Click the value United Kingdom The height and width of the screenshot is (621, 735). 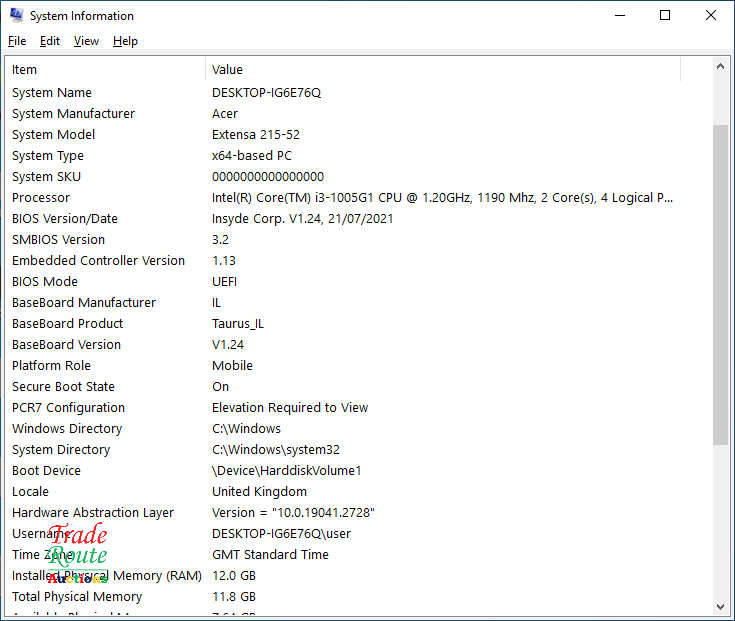(259, 492)
